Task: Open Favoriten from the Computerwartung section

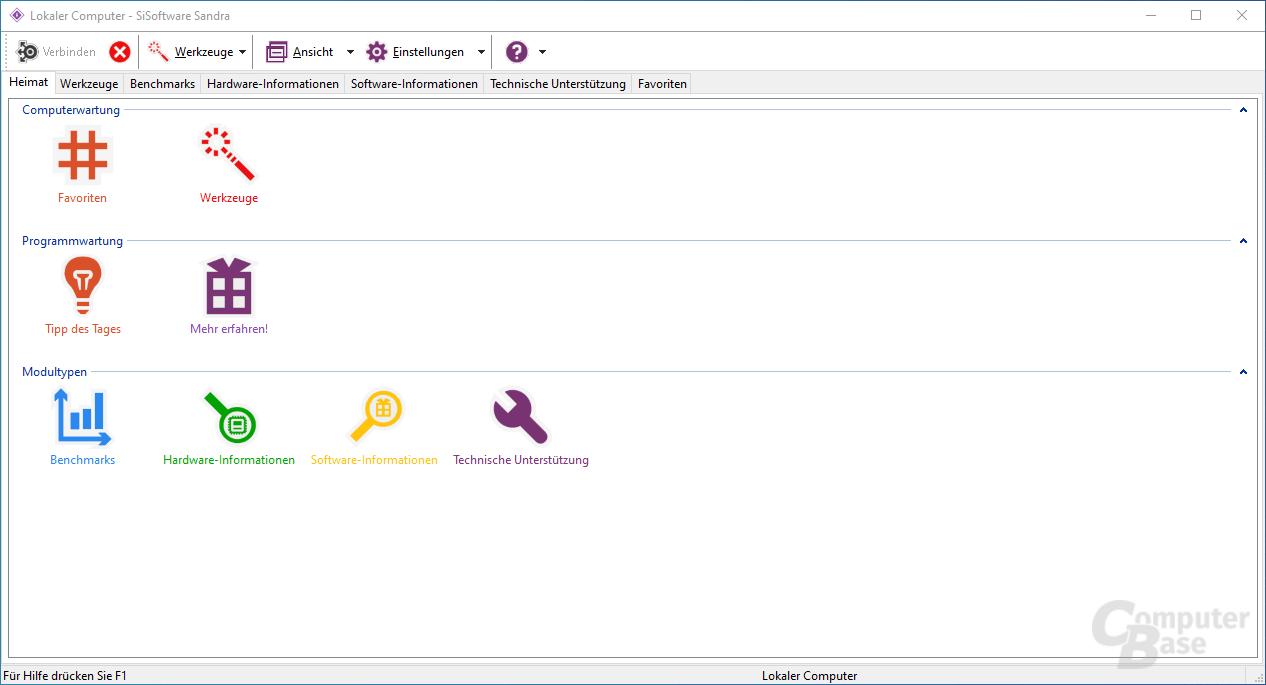Action: click(x=82, y=155)
